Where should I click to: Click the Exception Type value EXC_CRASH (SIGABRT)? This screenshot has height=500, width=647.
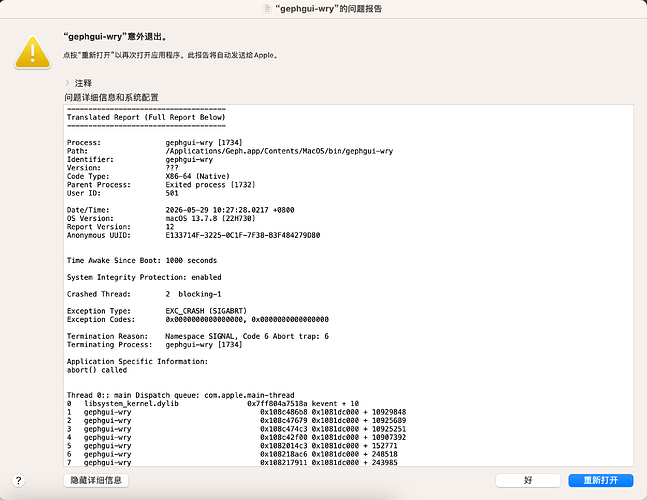[206, 311]
